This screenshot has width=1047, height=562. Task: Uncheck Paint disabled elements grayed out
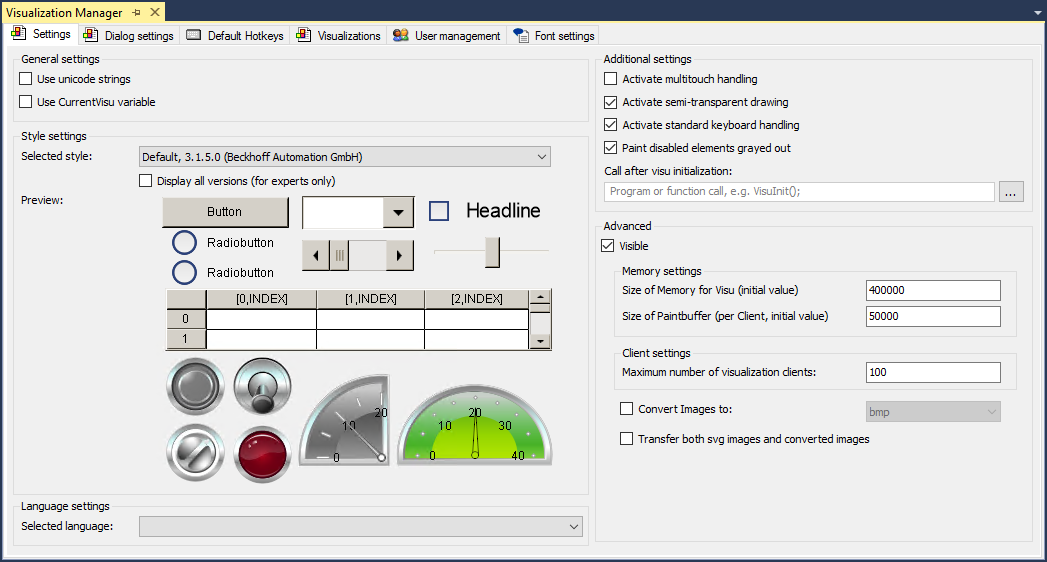[x=610, y=148]
